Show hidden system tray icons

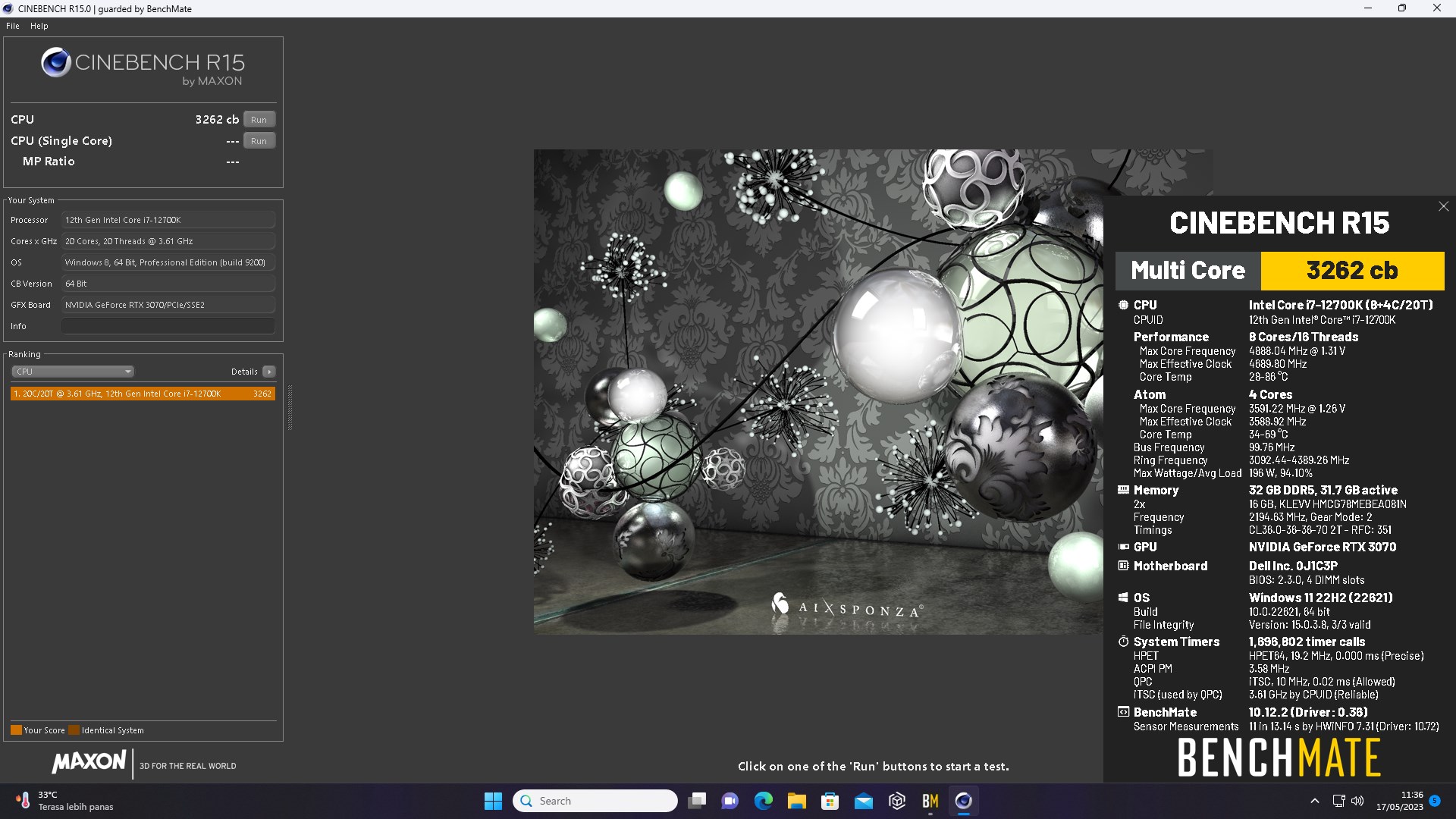[x=1315, y=801]
